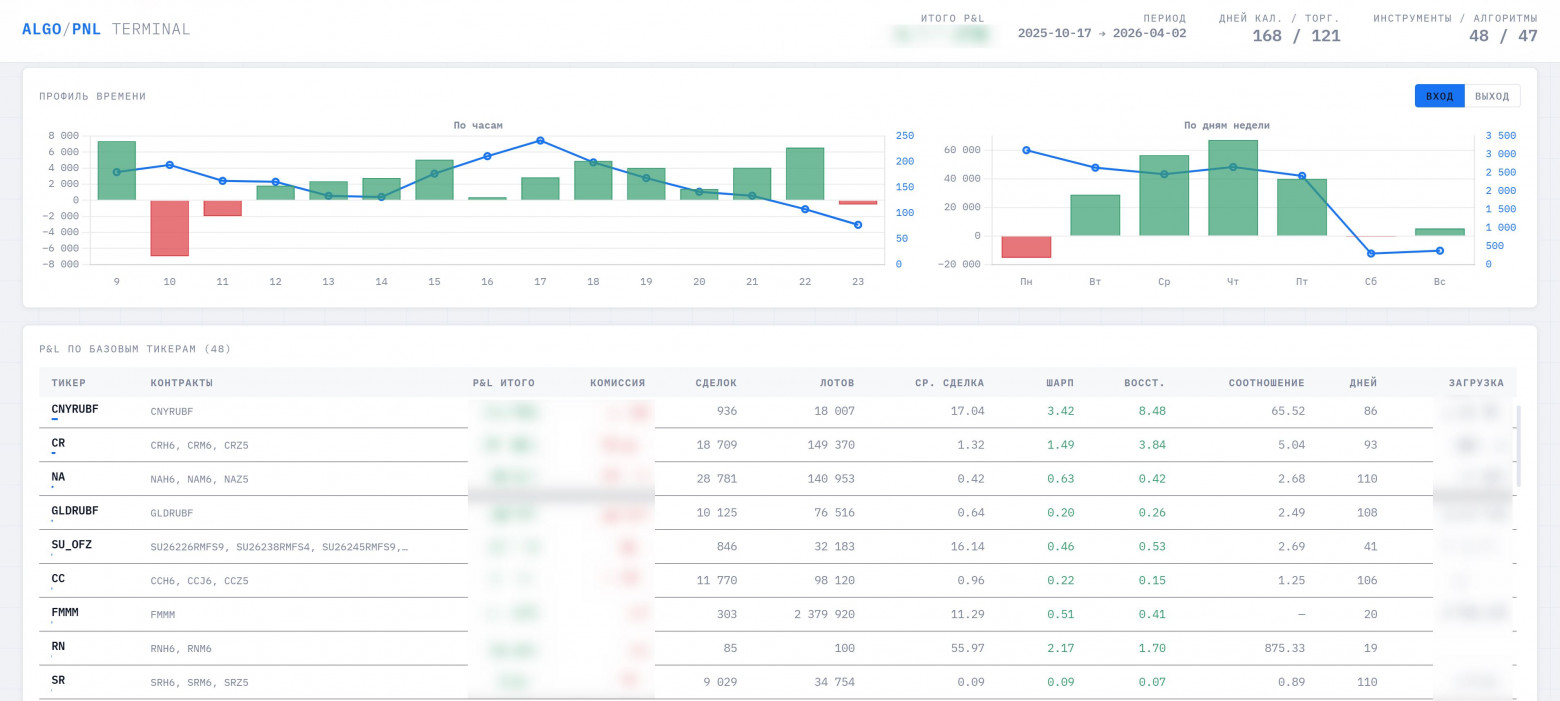Sort by ВОССТ. column header

click(1144, 383)
